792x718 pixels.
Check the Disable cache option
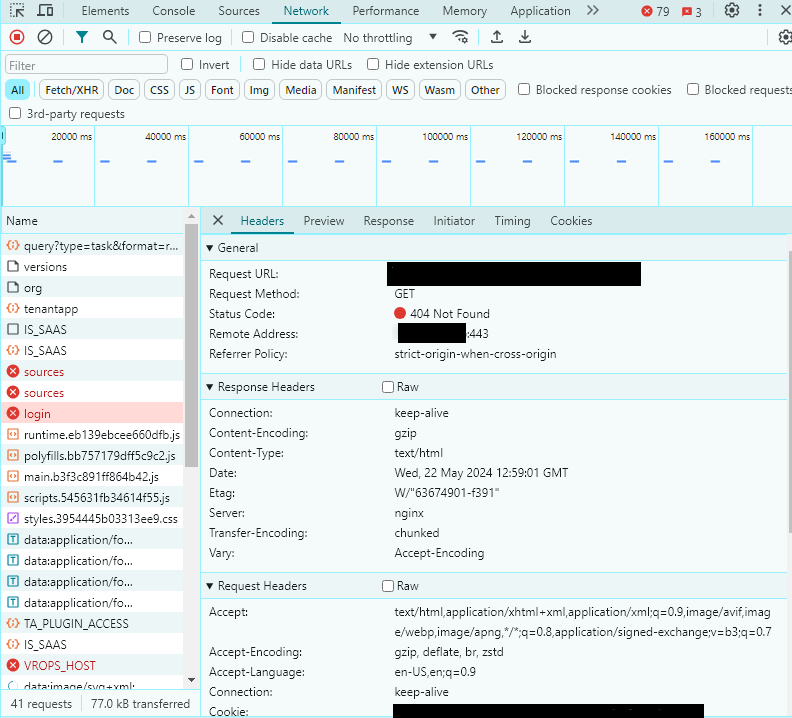[x=249, y=38]
